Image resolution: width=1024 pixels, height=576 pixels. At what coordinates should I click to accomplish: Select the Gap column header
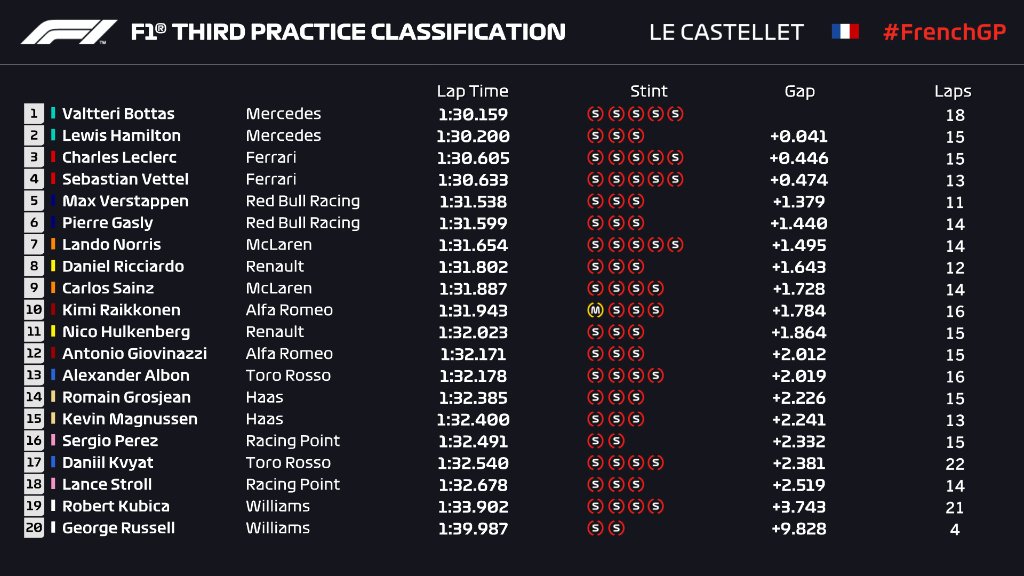(x=799, y=91)
